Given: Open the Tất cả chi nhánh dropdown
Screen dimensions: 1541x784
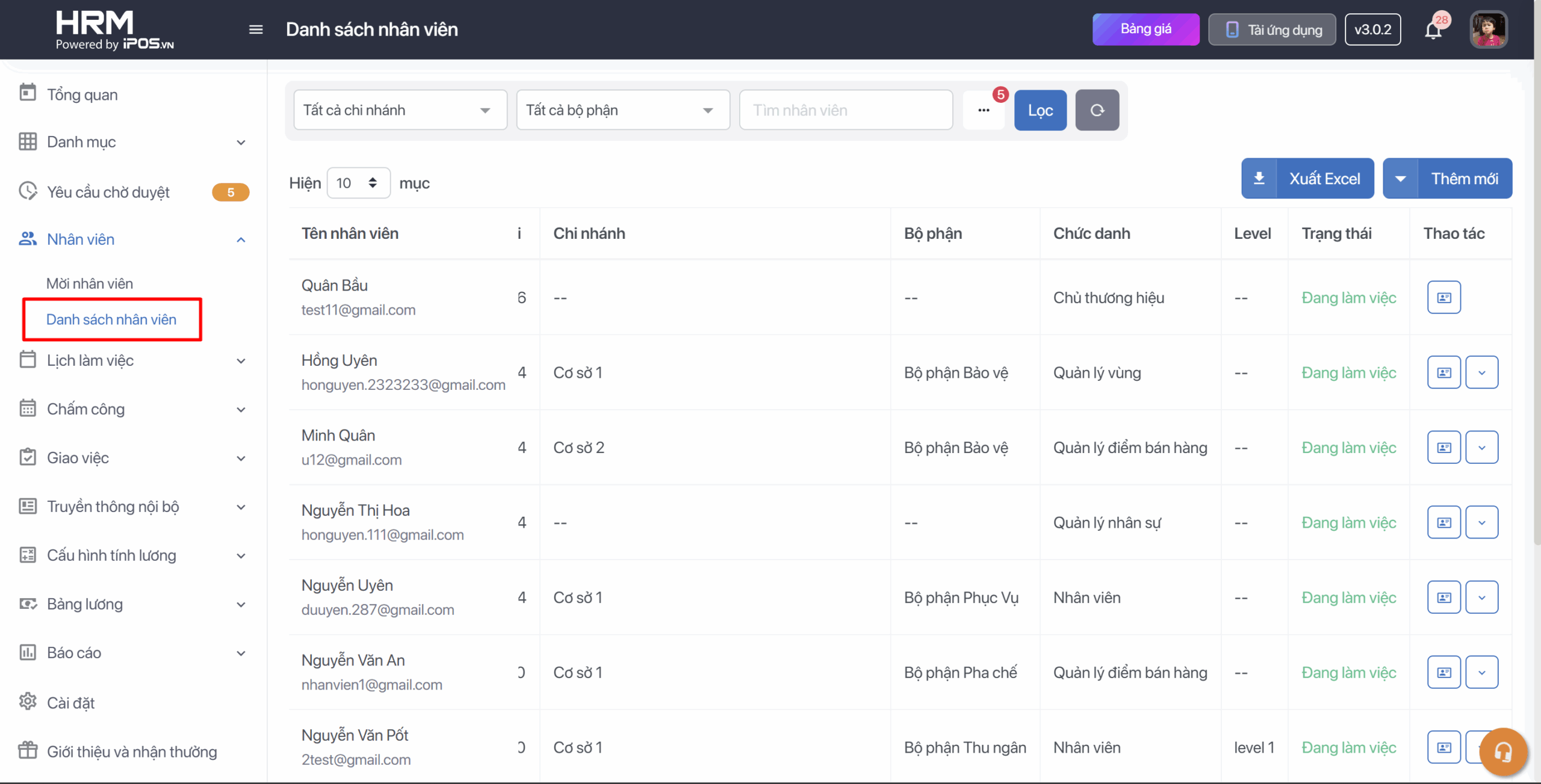Looking at the screenshot, I should coord(400,110).
